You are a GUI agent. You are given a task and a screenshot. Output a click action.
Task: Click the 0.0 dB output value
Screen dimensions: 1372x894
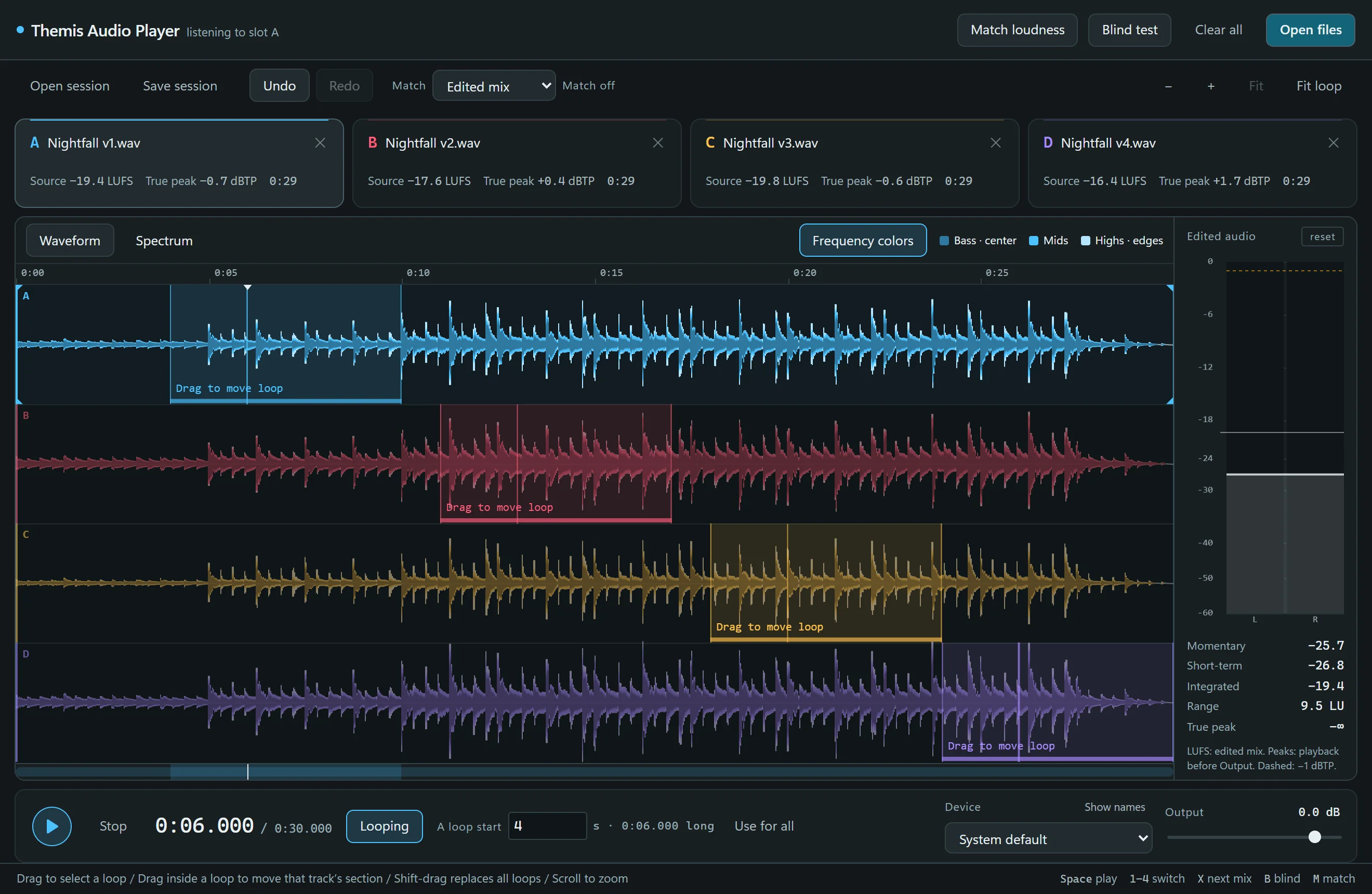(1318, 812)
